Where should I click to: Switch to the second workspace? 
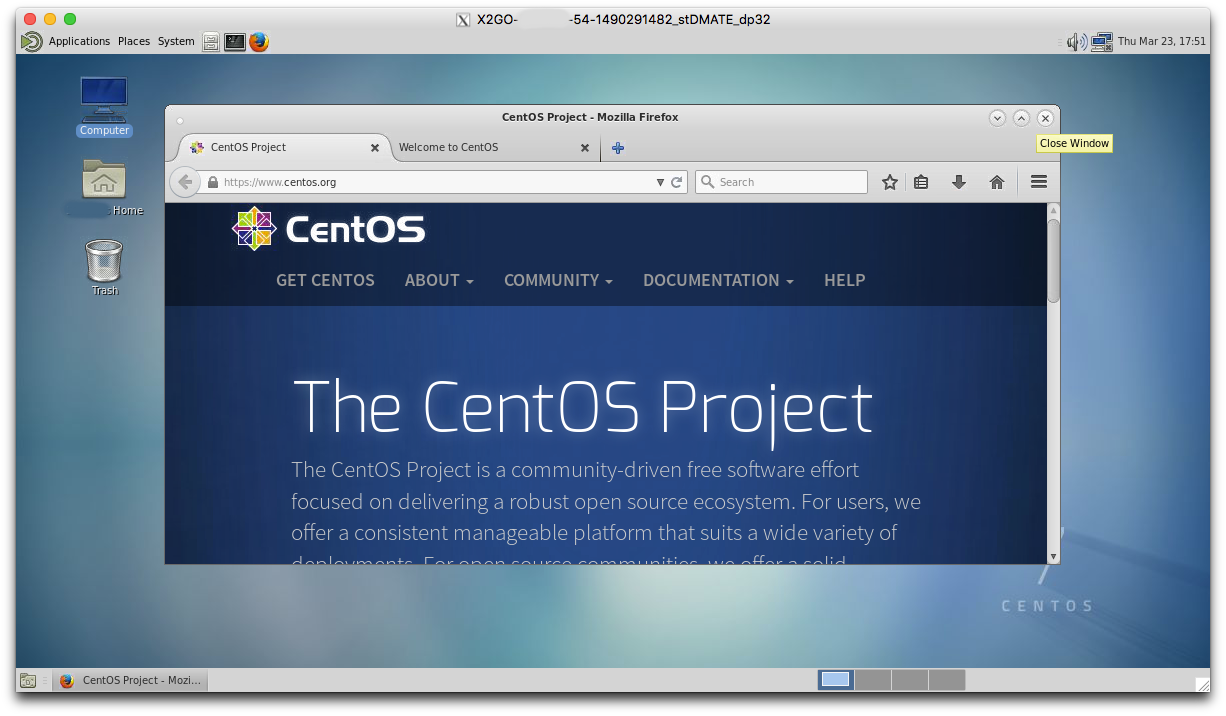(x=873, y=680)
